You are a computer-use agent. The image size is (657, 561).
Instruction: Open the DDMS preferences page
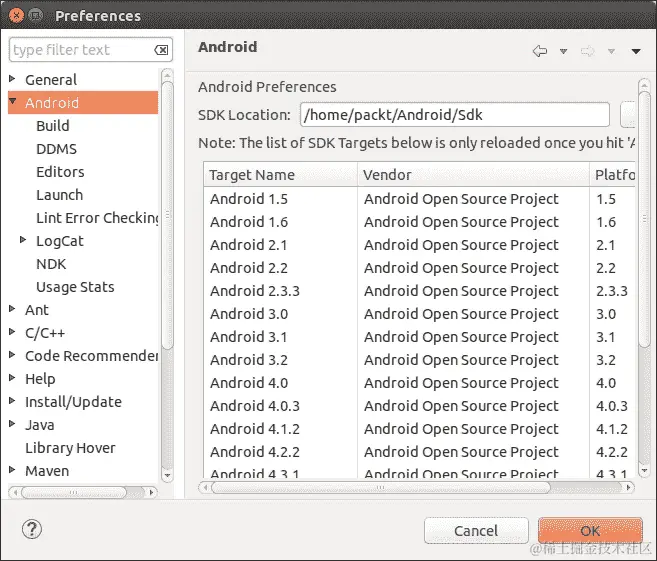(x=57, y=149)
